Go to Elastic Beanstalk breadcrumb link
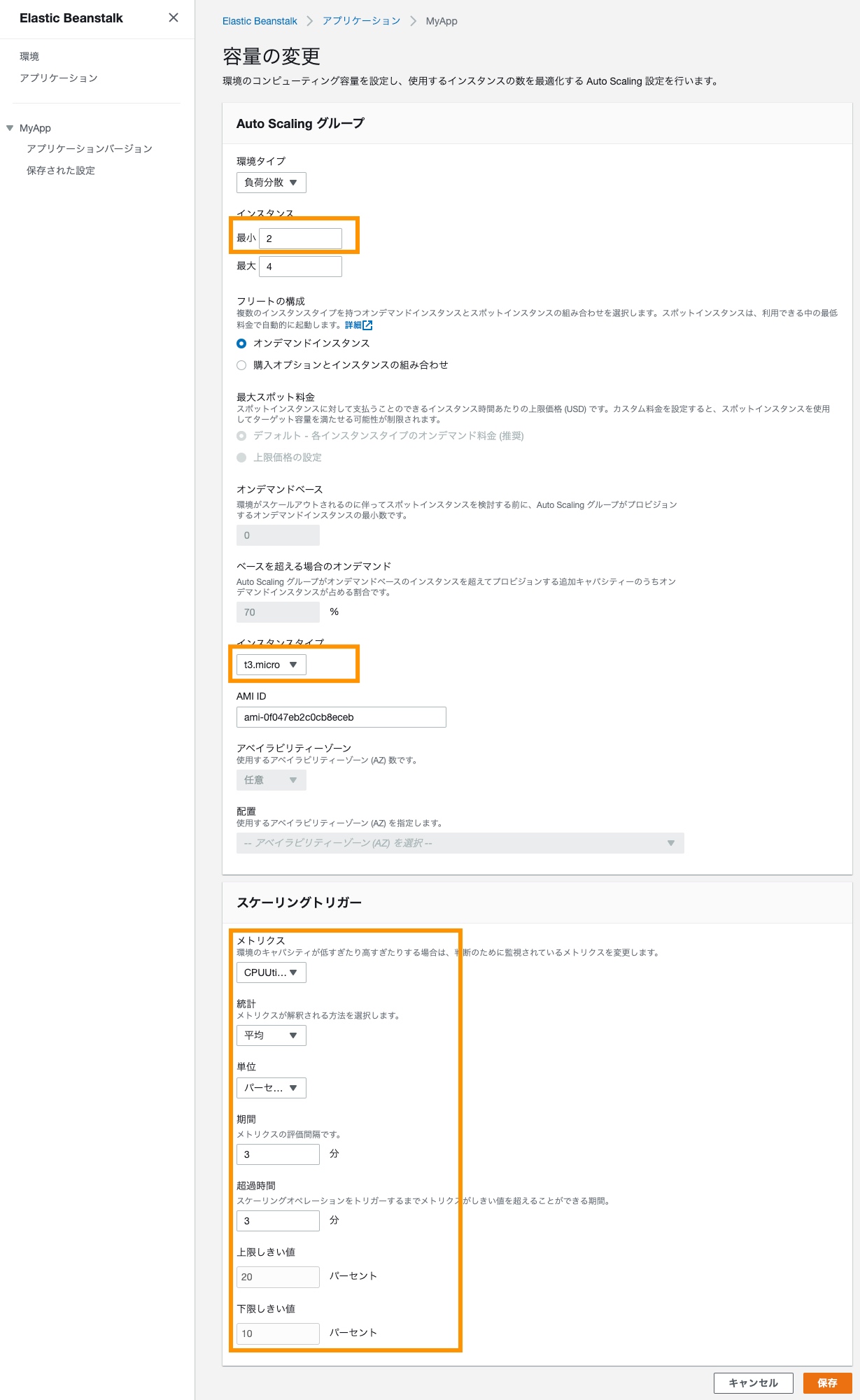This screenshot has width=860, height=1400. 260,21
